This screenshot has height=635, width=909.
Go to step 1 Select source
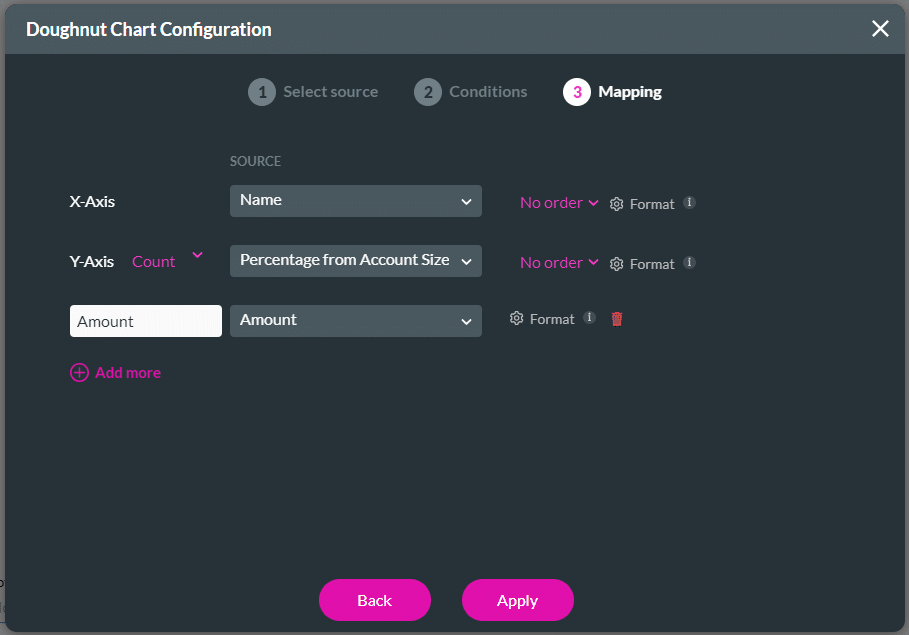[x=313, y=92]
